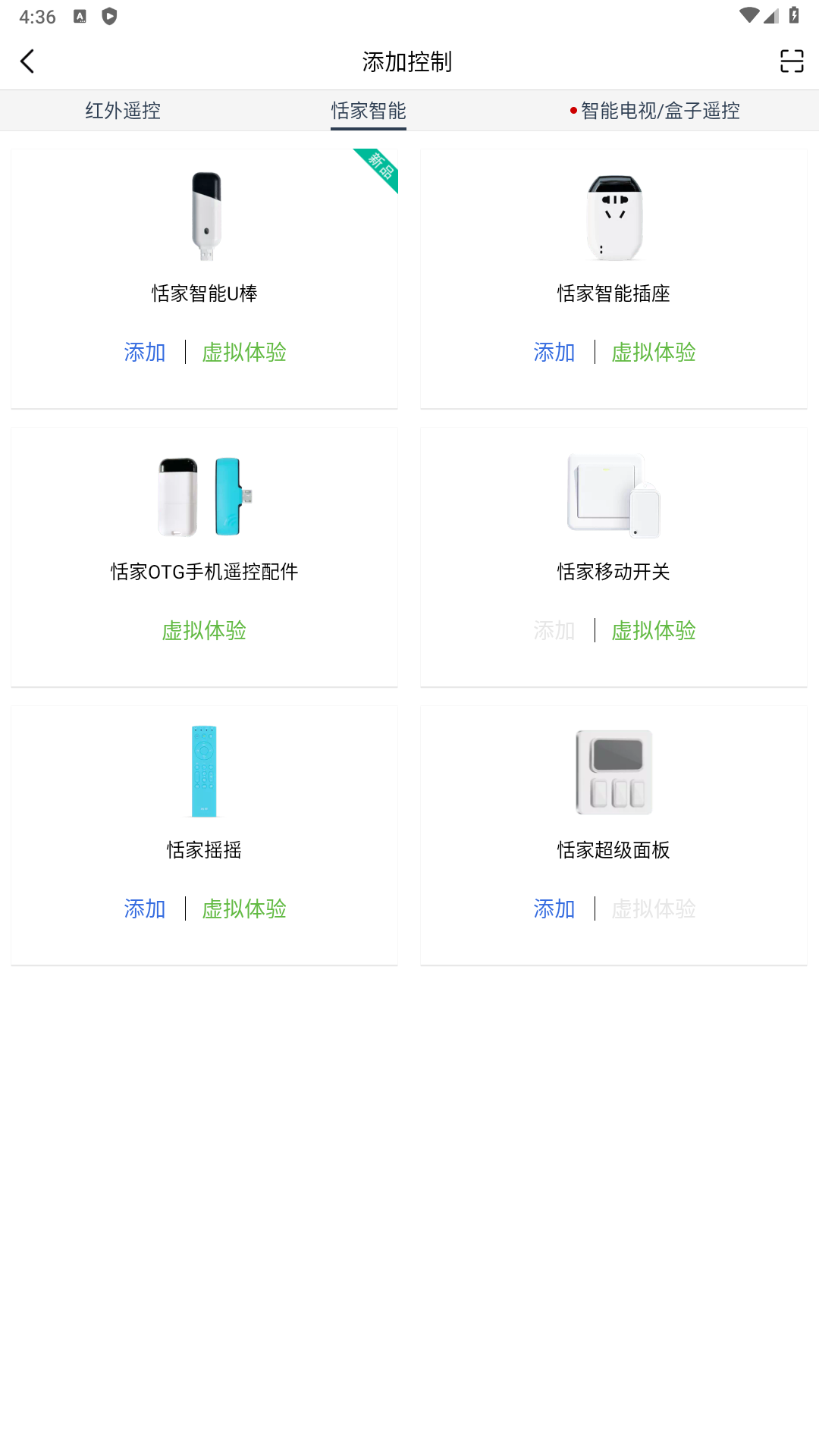This screenshot has height=1456, width=819.
Task: Tap the 恬家移动开关 switch image
Action: point(614,495)
